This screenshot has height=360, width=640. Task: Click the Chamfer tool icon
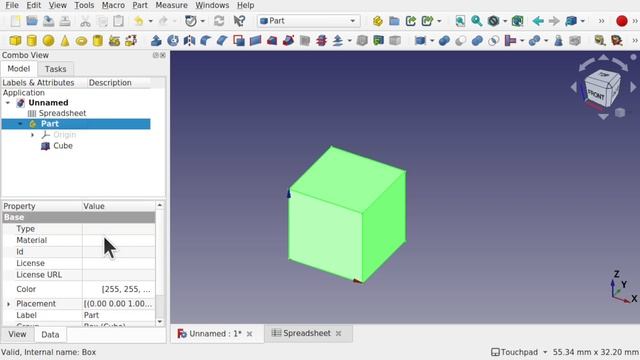point(222,41)
